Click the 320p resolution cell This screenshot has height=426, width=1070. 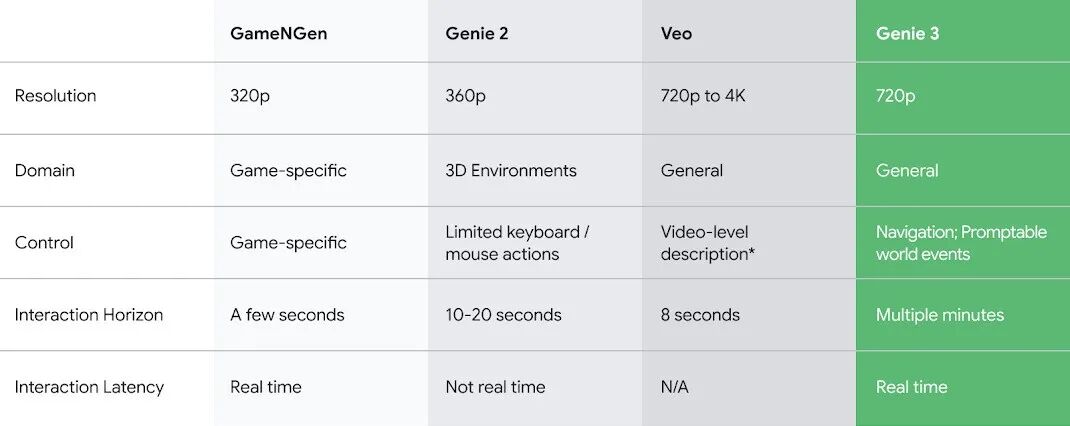251,96
